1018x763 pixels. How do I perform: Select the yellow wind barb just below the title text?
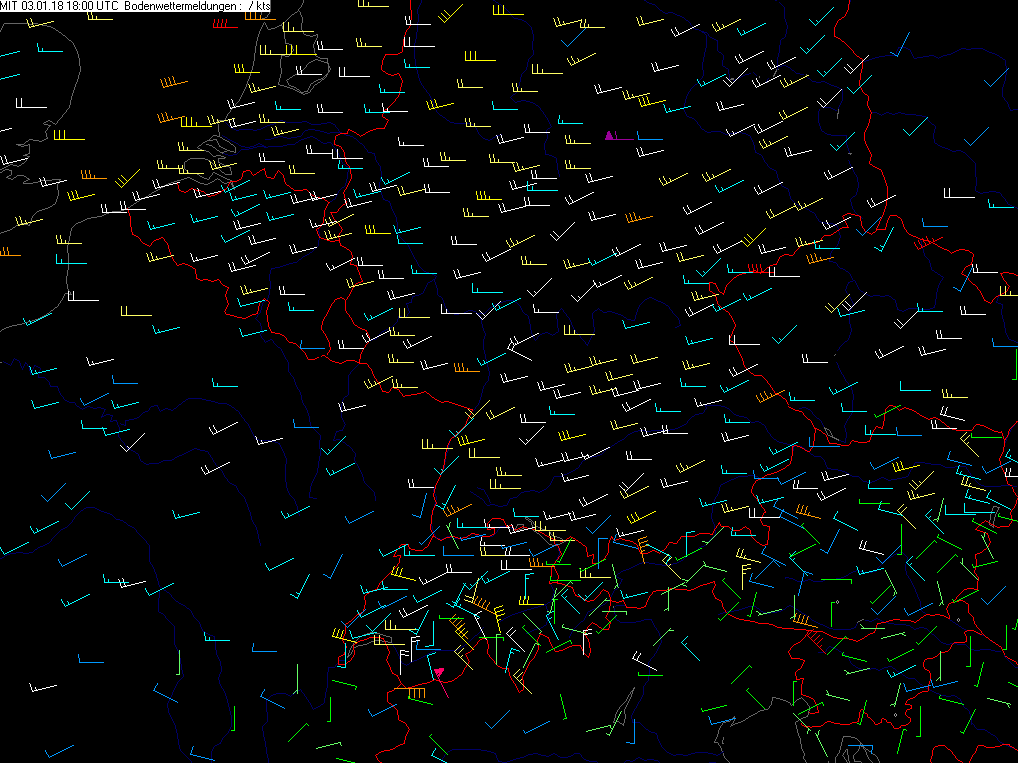tap(99, 16)
